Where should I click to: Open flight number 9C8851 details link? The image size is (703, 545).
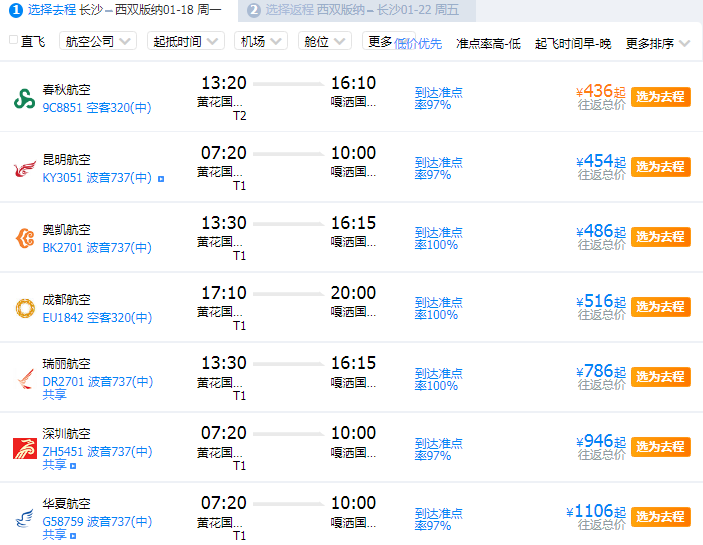point(62,108)
